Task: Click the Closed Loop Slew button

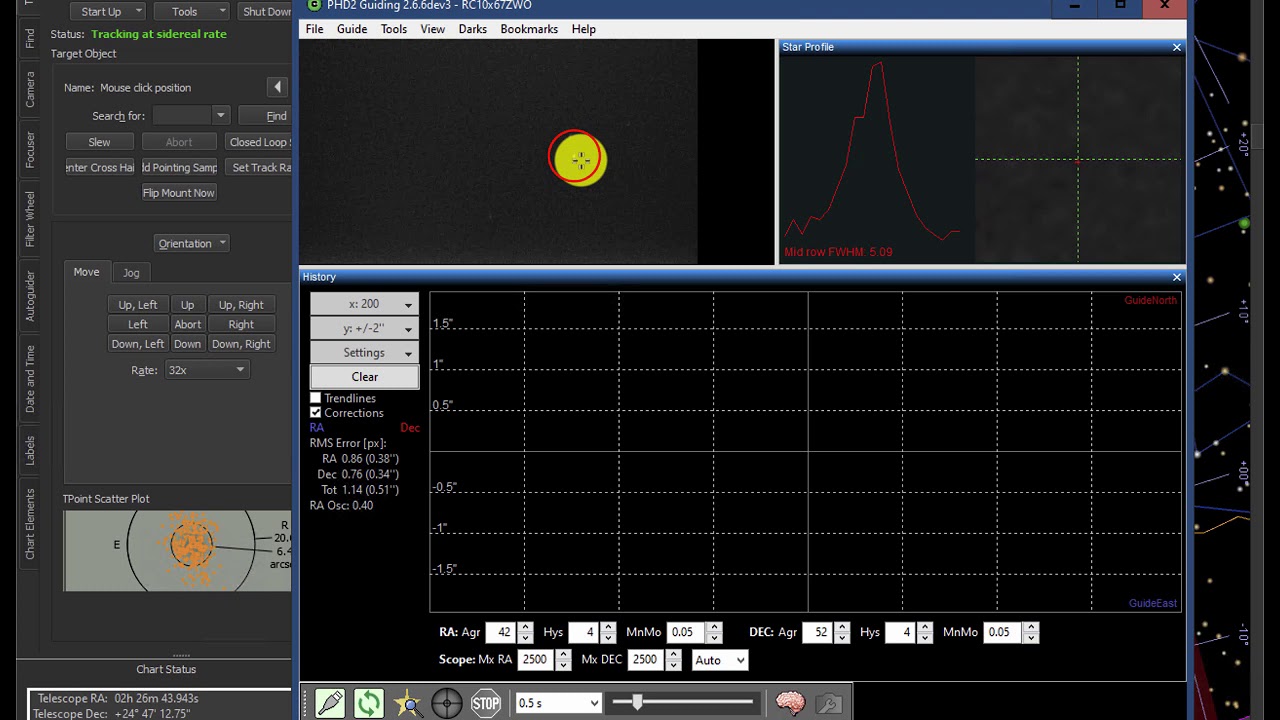Action: [x=258, y=142]
